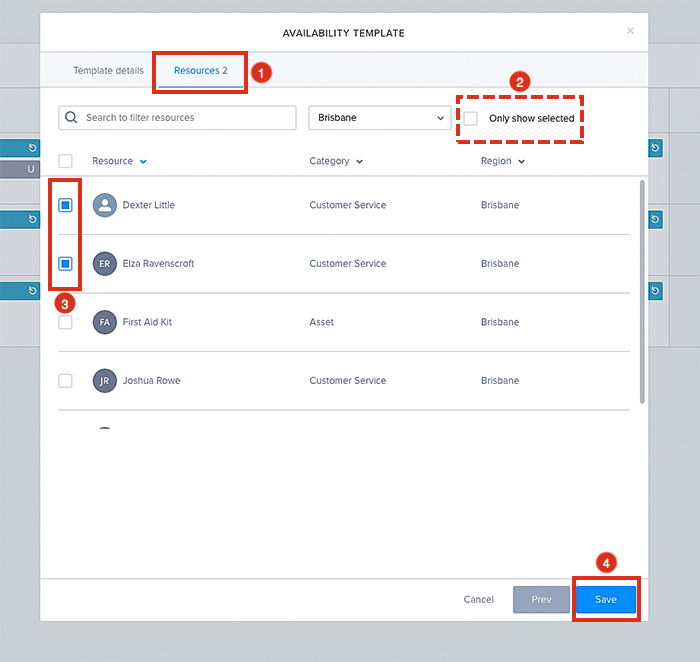Uncheck the Dexter Little checkbox
Screen dimensions: 700x662
point(65,205)
